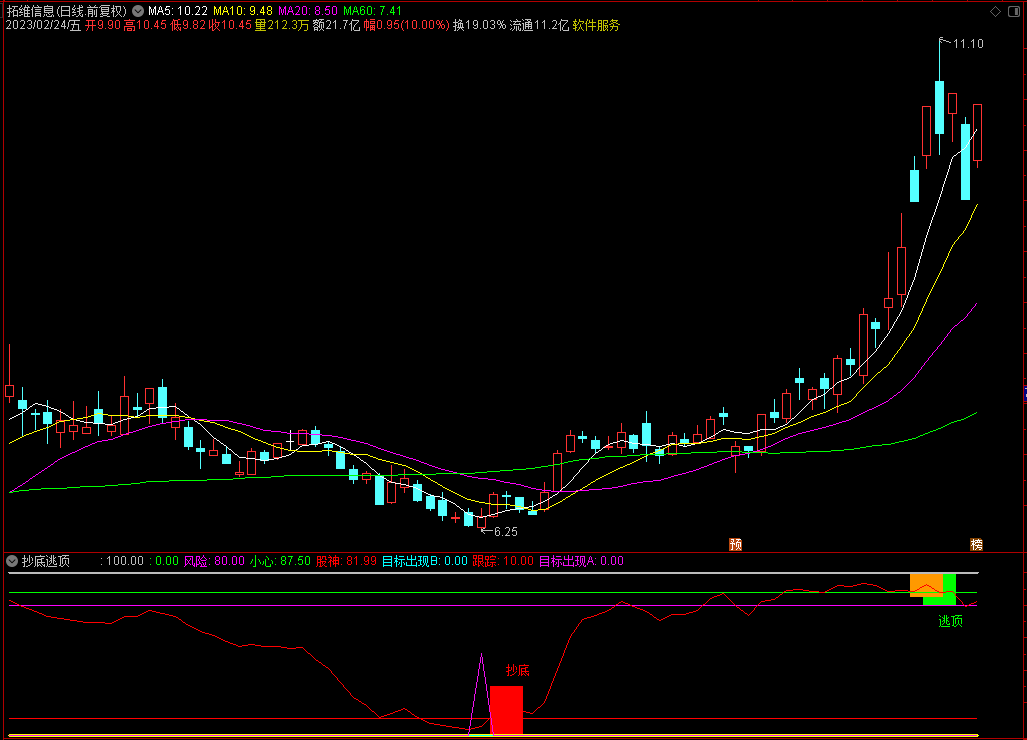Click the 预 marker on the chart

click(x=736, y=544)
